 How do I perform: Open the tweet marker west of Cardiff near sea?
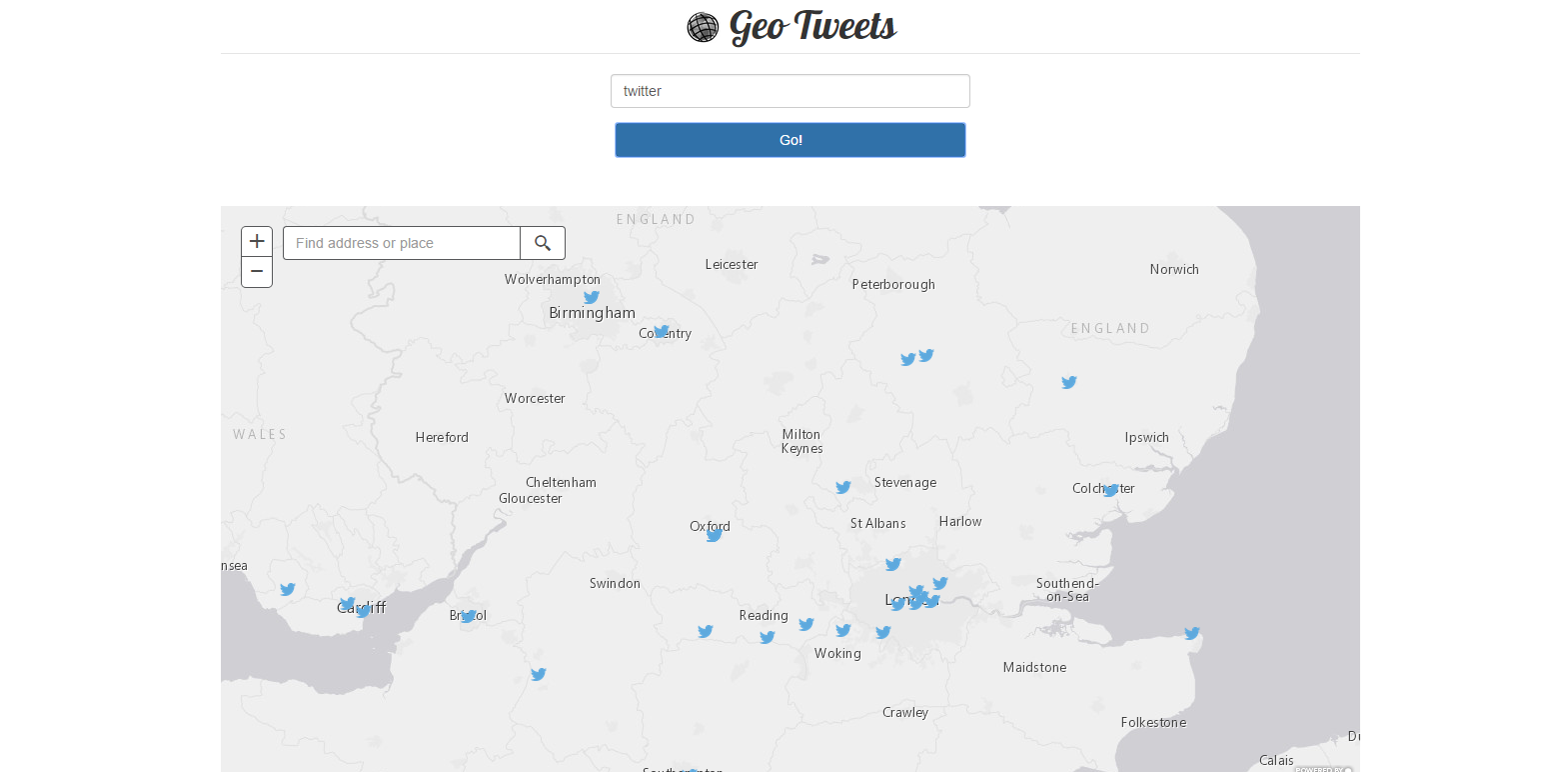[x=288, y=589]
